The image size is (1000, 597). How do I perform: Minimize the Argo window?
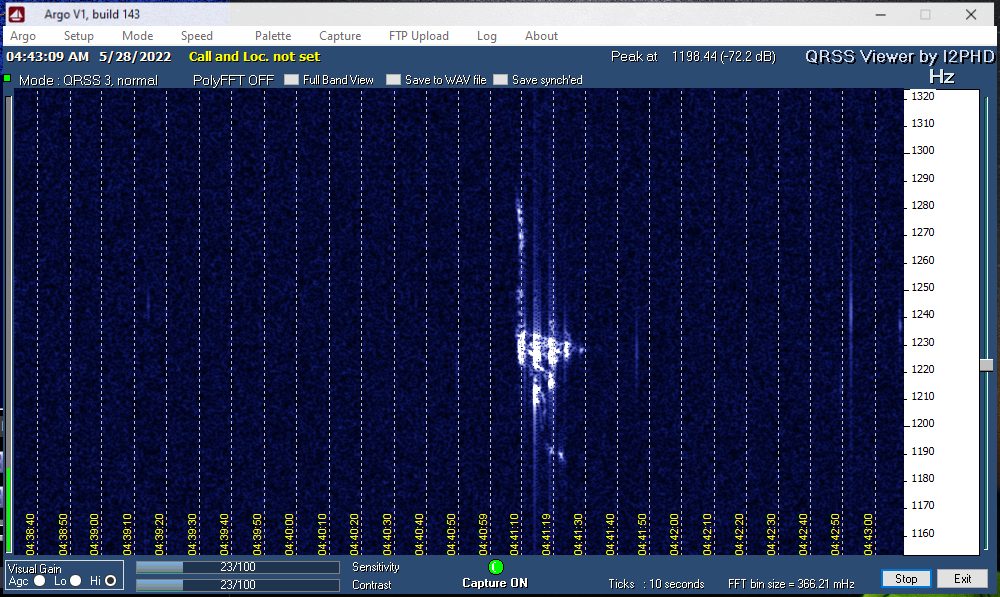881,14
